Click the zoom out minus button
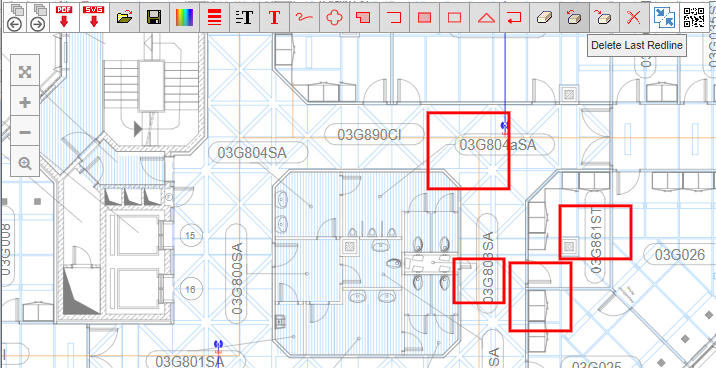The image size is (716, 368). [25, 132]
